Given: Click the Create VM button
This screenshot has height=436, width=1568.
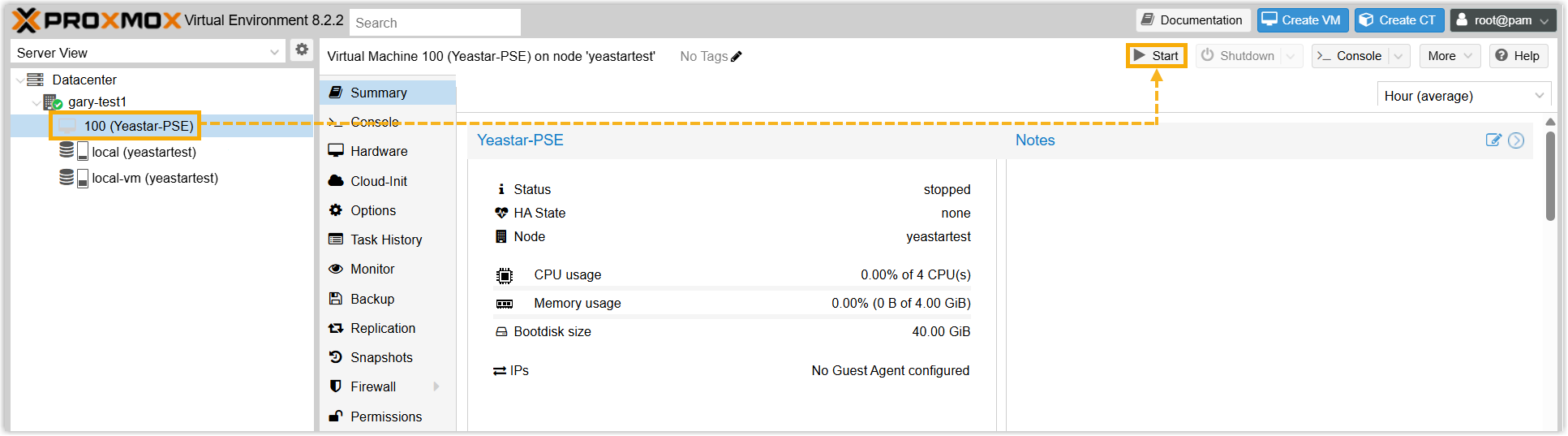Looking at the screenshot, I should click(x=1302, y=20).
